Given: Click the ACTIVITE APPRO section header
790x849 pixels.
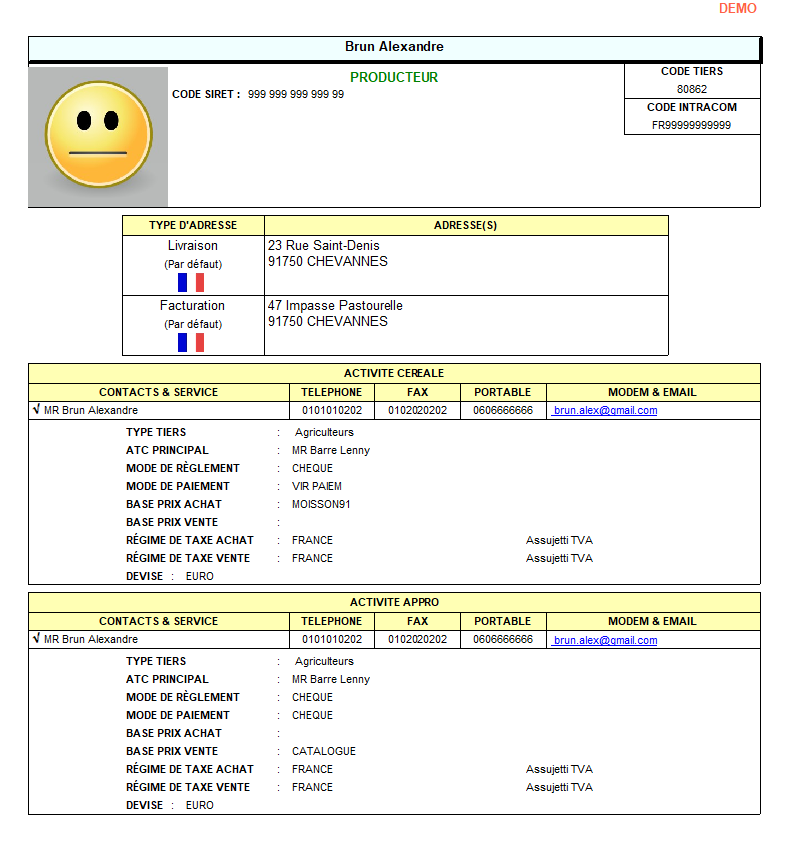Looking at the screenshot, I should coord(394,602).
